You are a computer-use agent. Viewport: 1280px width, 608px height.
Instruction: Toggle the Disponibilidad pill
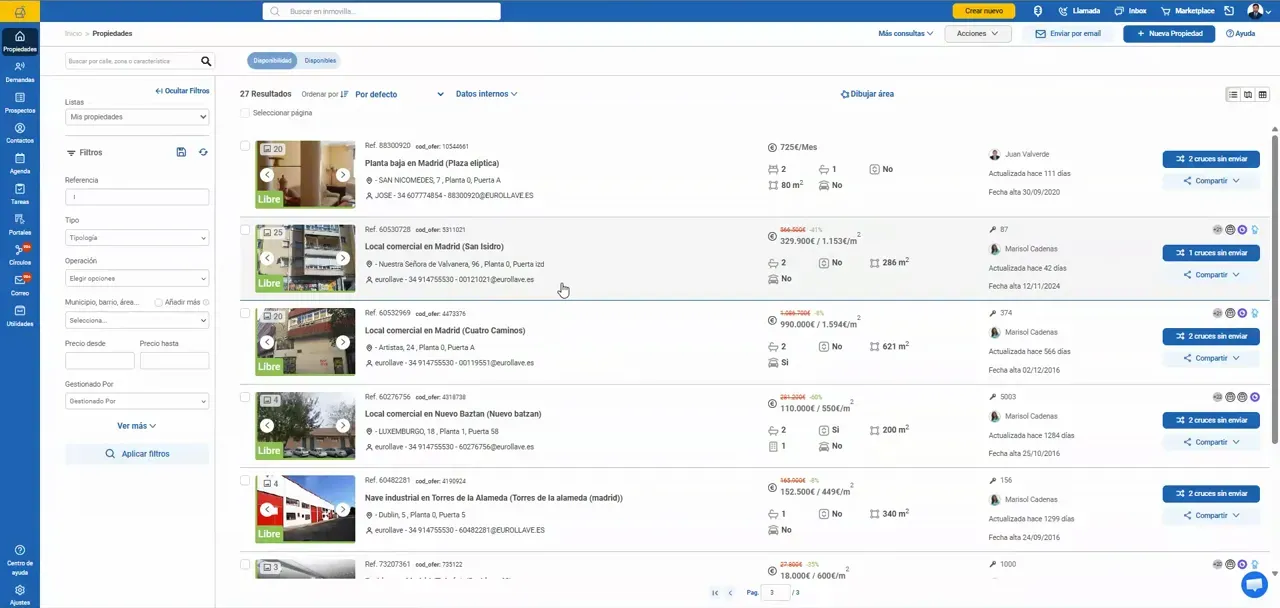click(272, 61)
